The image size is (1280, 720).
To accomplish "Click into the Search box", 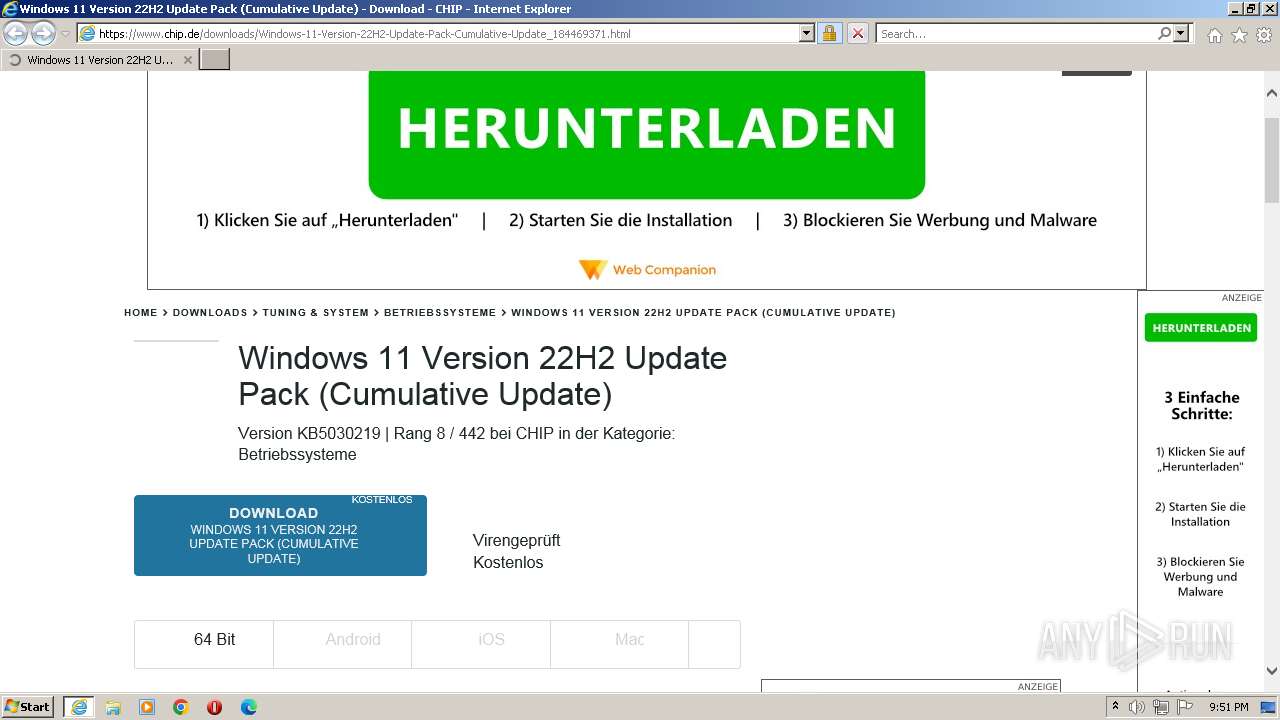I will pos(1015,33).
